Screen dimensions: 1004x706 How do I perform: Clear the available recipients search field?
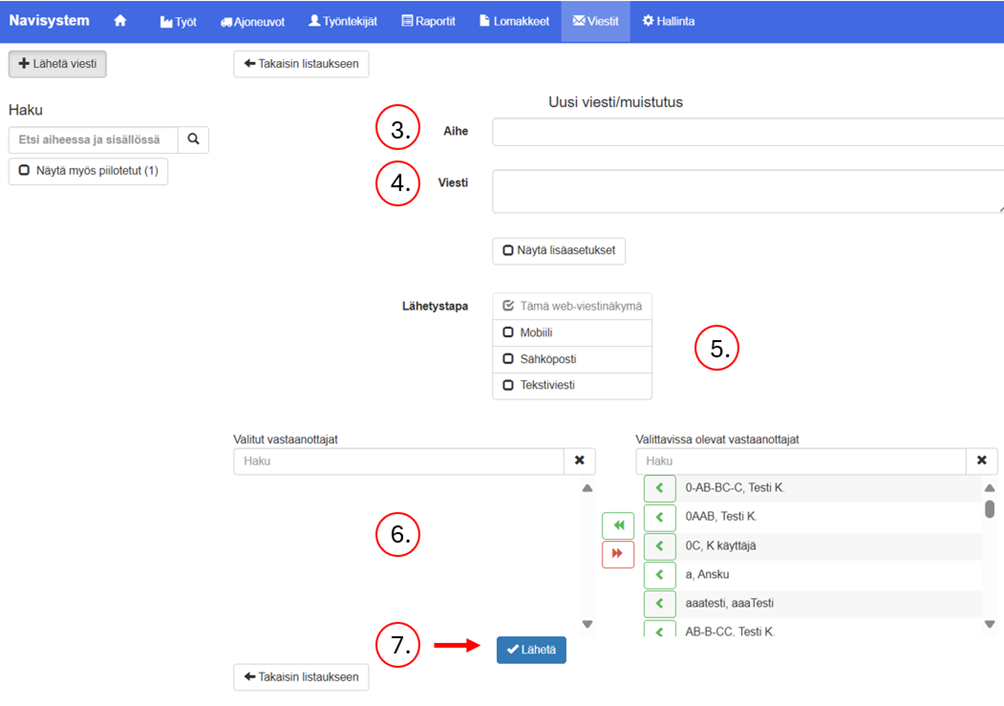tap(981, 461)
